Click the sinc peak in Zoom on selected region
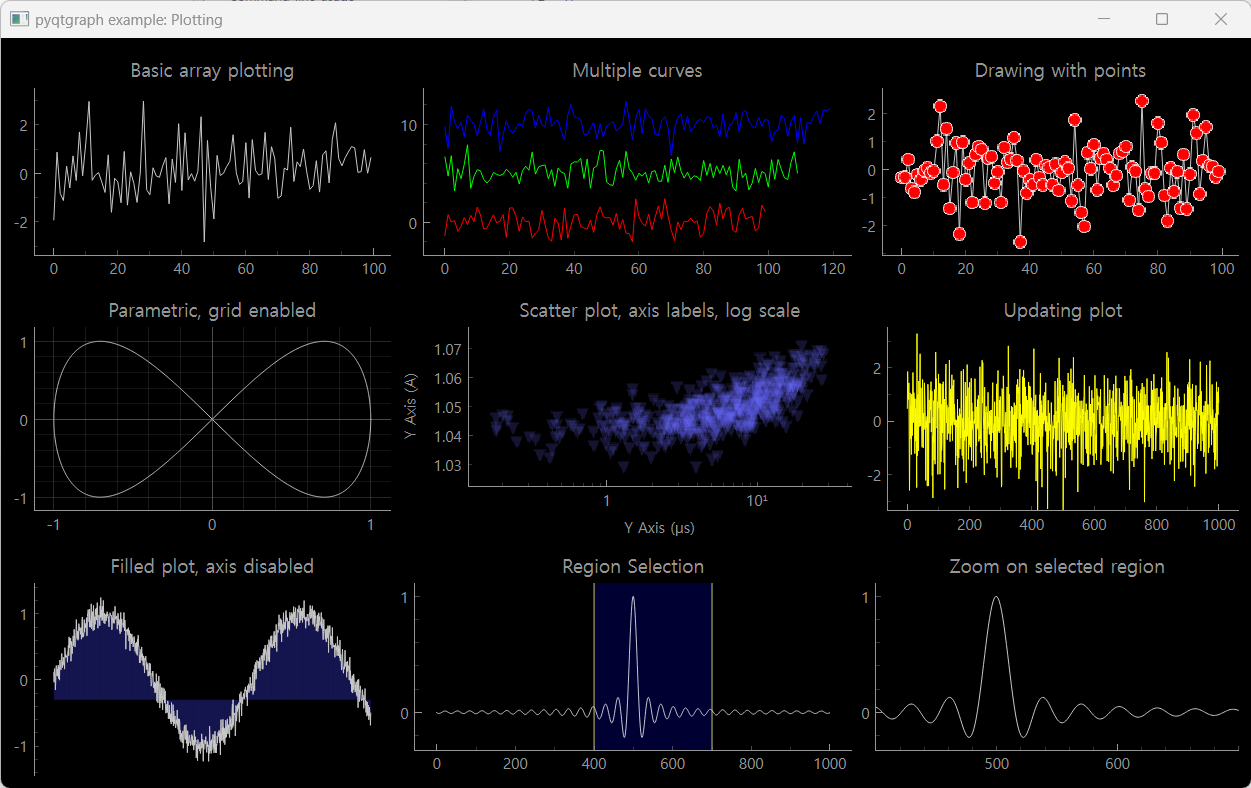The image size is (1251, 788). coord(995,597)
